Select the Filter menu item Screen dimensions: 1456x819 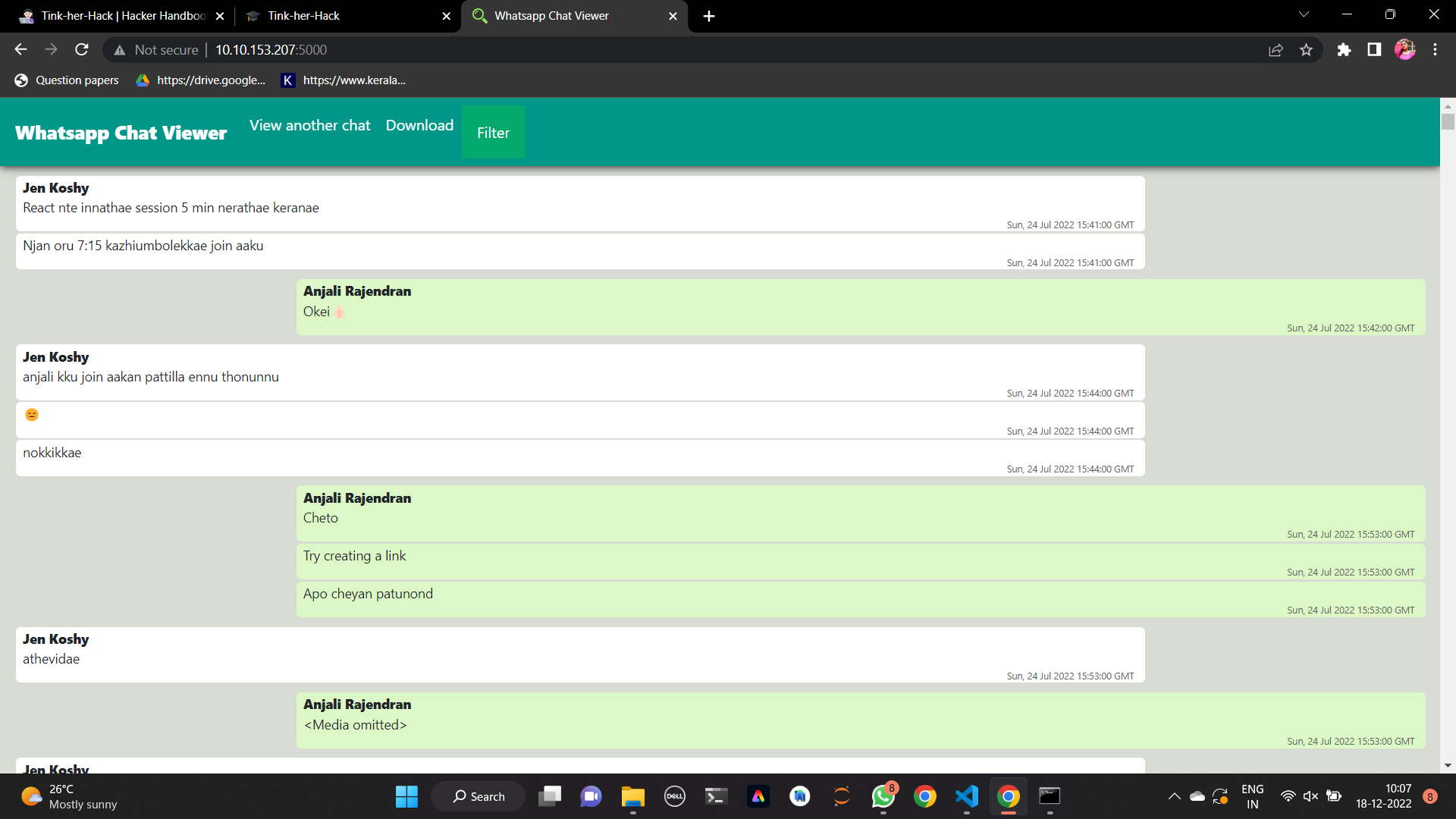(x=493, y=132)
